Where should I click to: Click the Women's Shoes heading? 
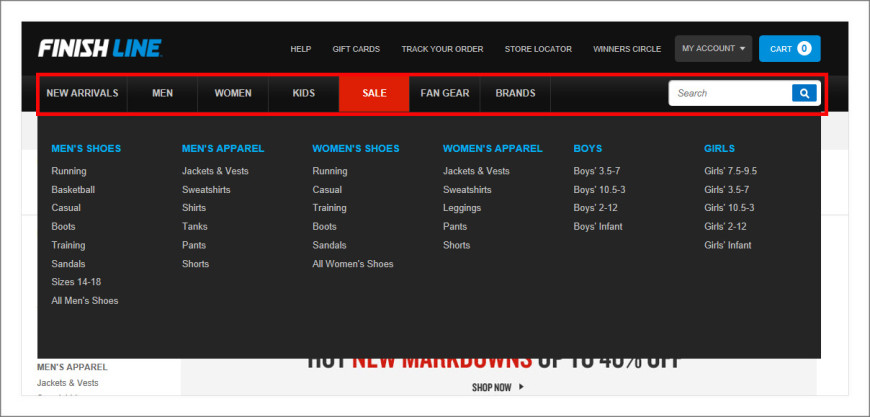356,149
